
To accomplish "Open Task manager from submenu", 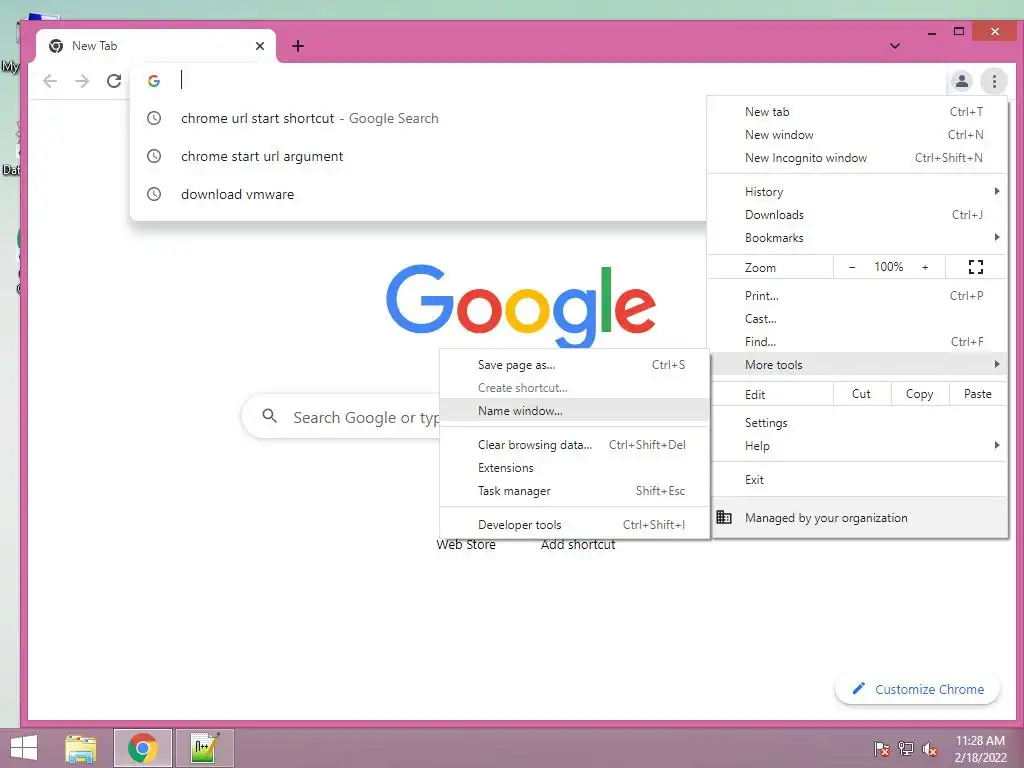I will [574, 490].
